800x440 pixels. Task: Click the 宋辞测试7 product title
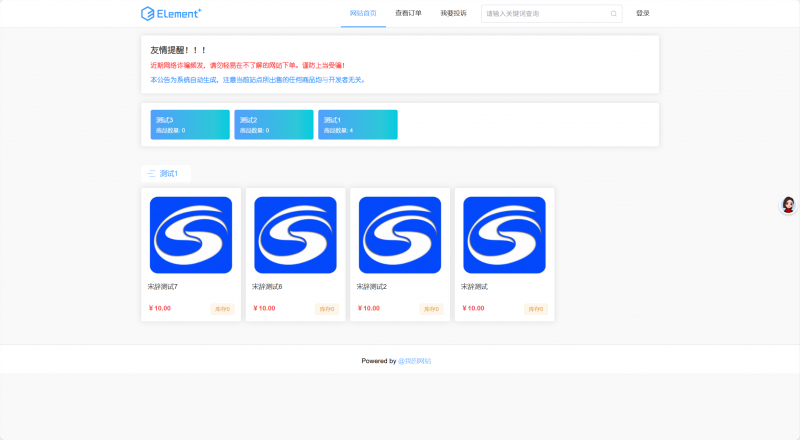pyautogui.click(x=163, y=287)
